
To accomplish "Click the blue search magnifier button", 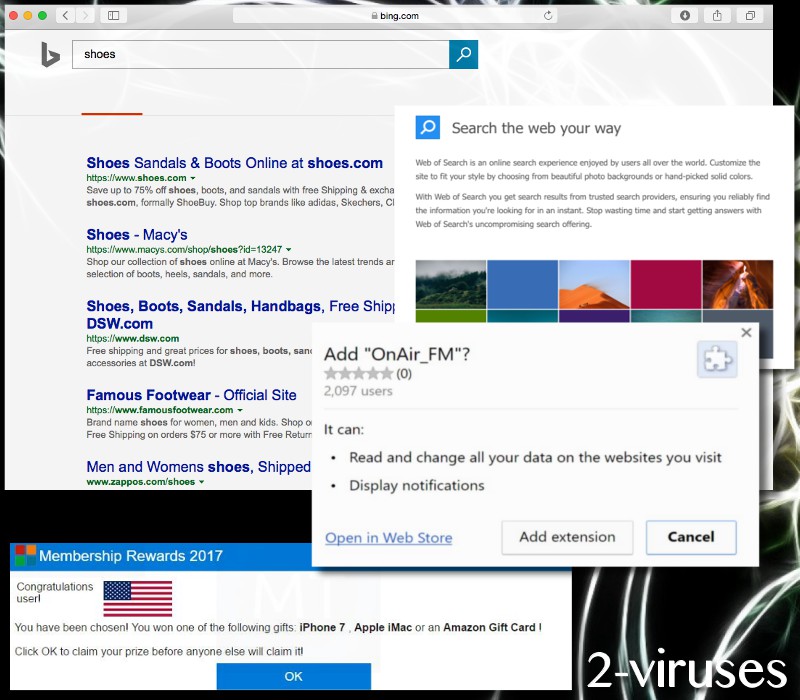I will pyautogui.click(x=463, y=55).
